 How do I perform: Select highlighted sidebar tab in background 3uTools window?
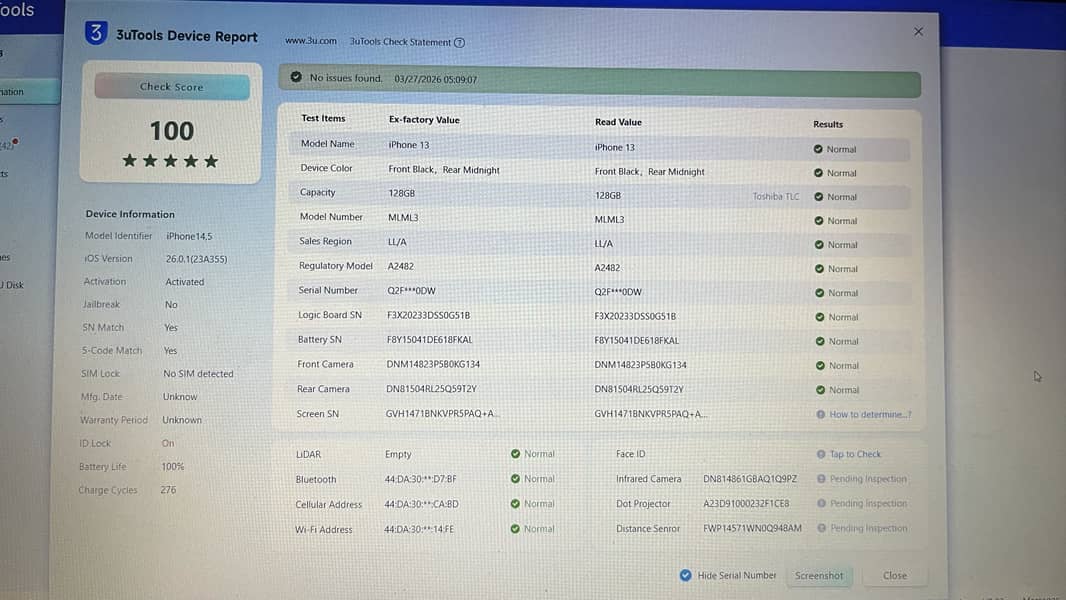tap(30, 92)
